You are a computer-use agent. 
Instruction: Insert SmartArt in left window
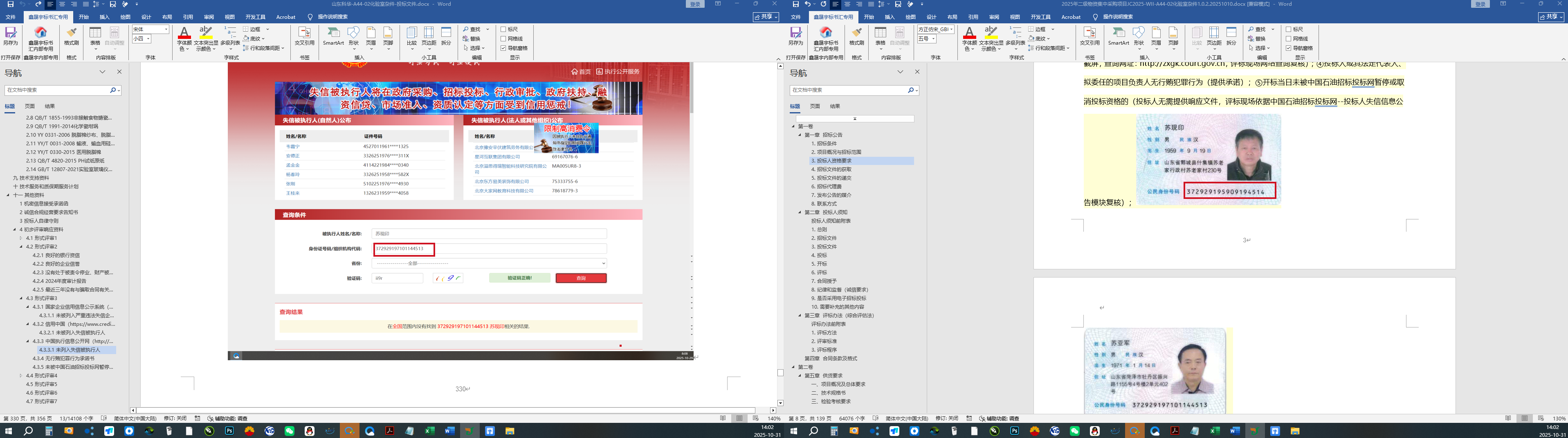[333, 36]
